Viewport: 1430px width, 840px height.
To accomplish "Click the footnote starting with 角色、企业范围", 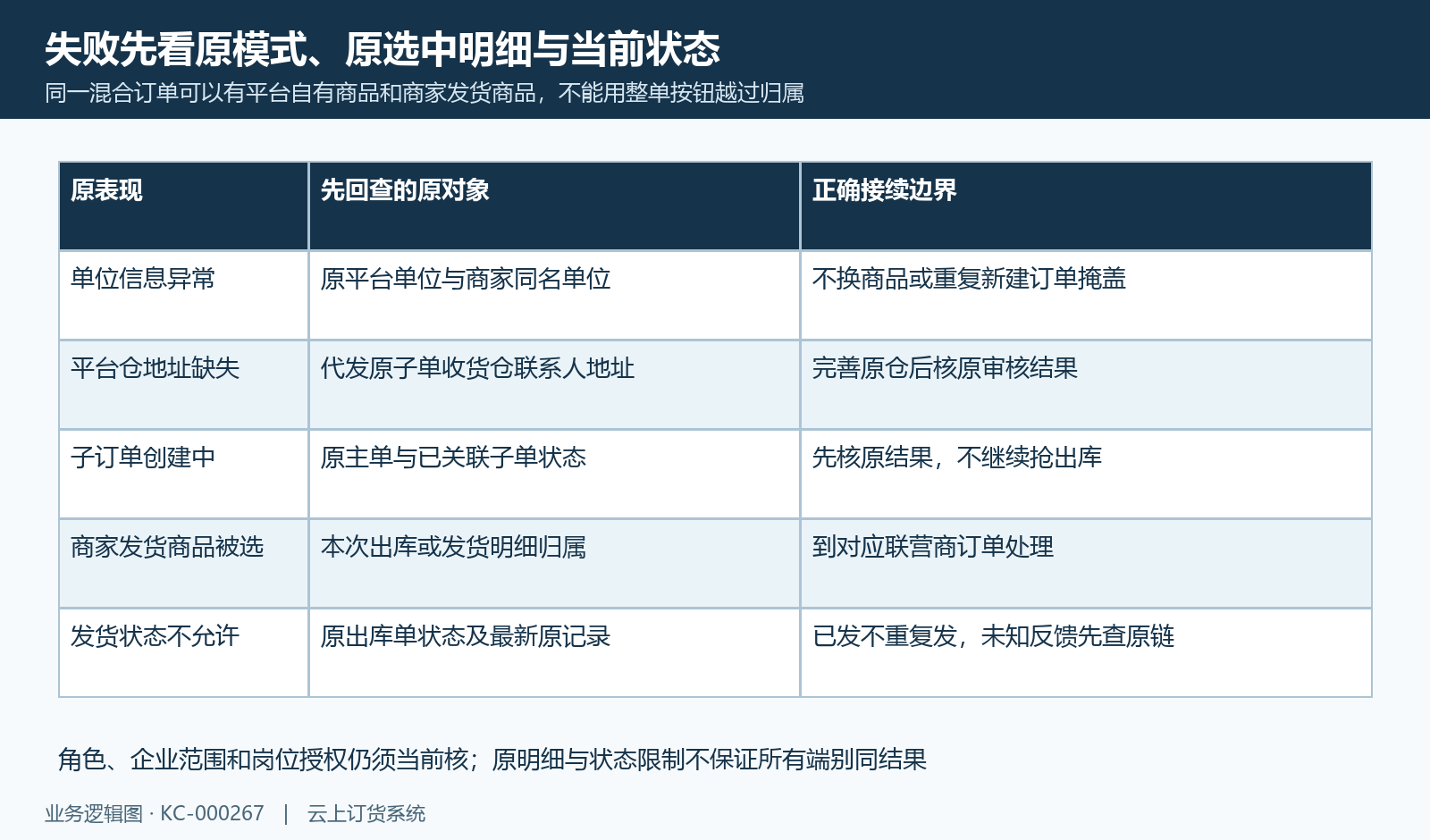I will click(x=492, y=760).
